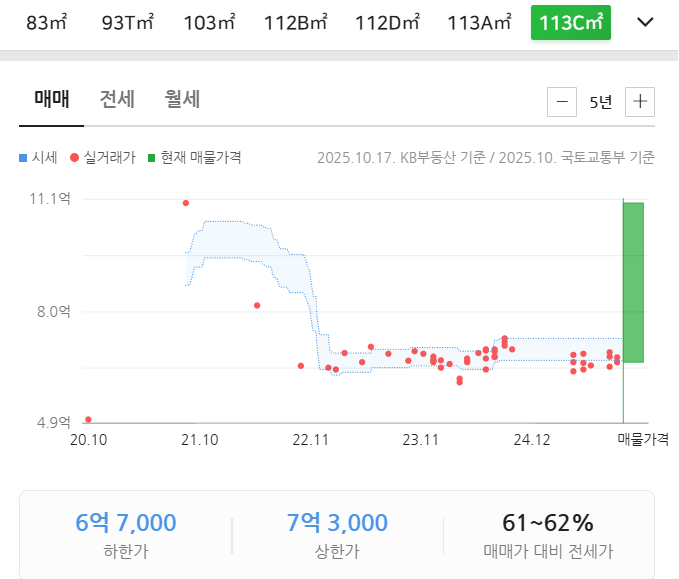
Task: Open the 매매 tab
Action: click(51, 99)
